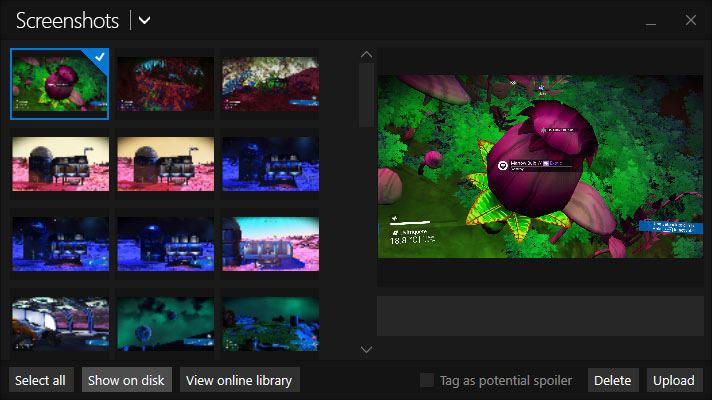The width and height of the screenshot is (712, 400).
Task: Uncheck the selected purple flower thumbnail checkmark
Action: click(99, 57)
